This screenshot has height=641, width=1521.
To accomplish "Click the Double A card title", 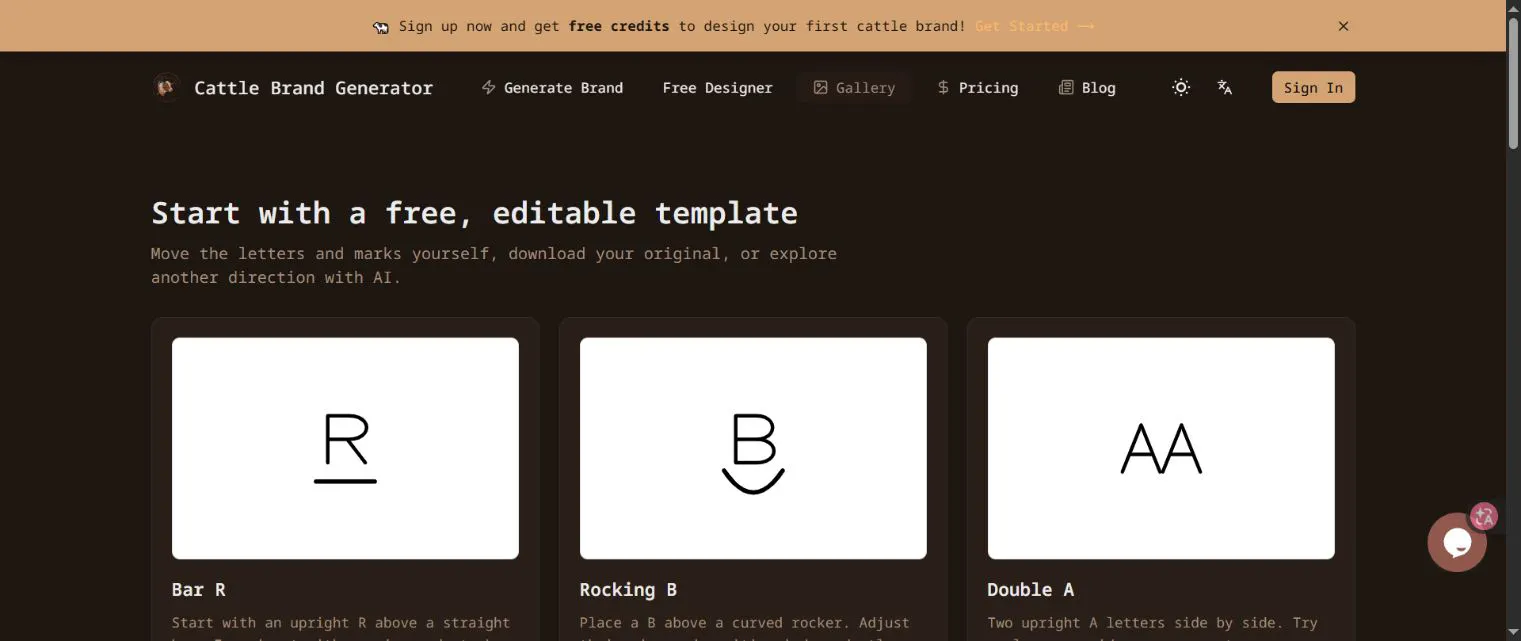I will click(1030, 590).
